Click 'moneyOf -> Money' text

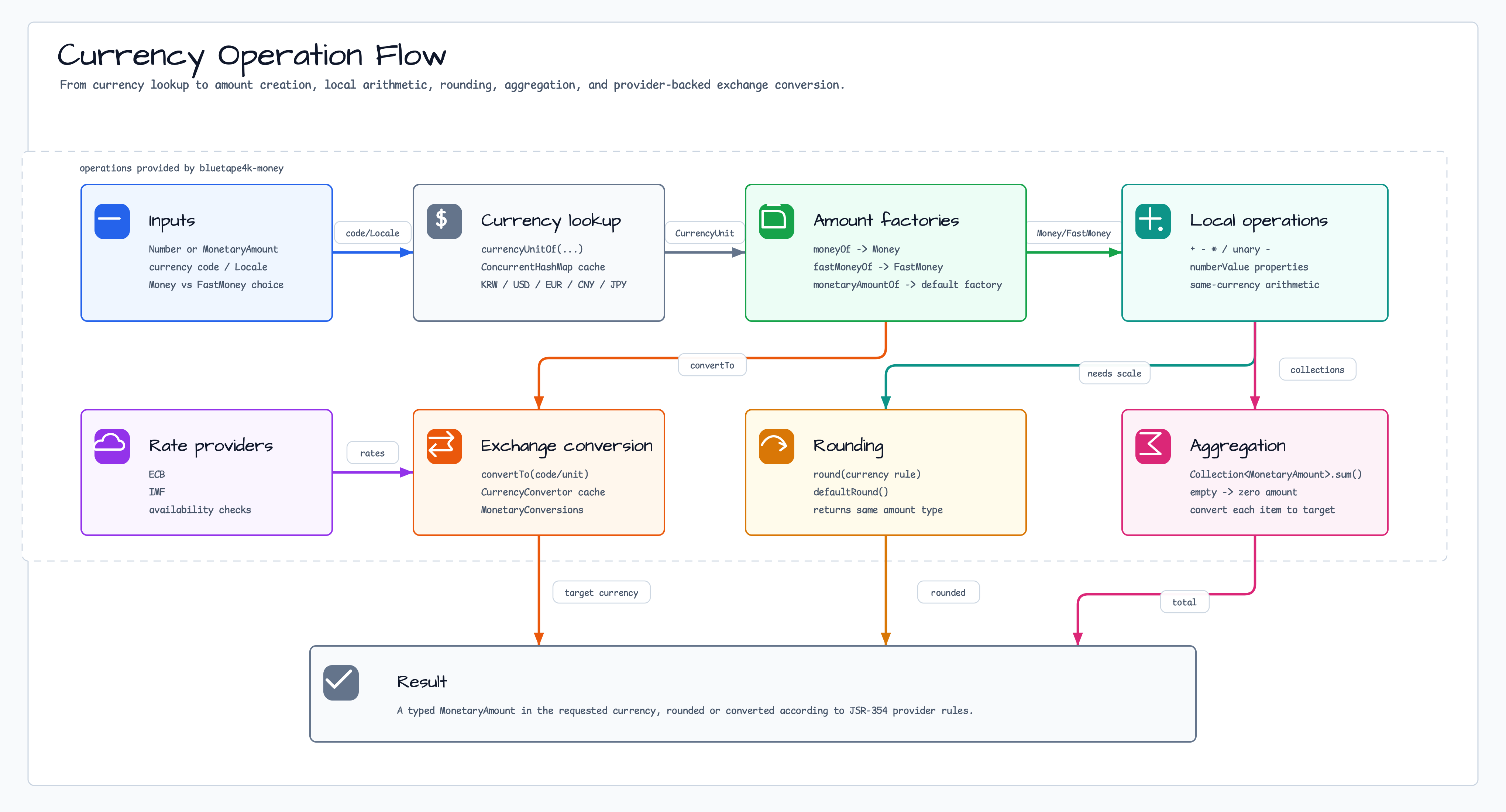856,249
